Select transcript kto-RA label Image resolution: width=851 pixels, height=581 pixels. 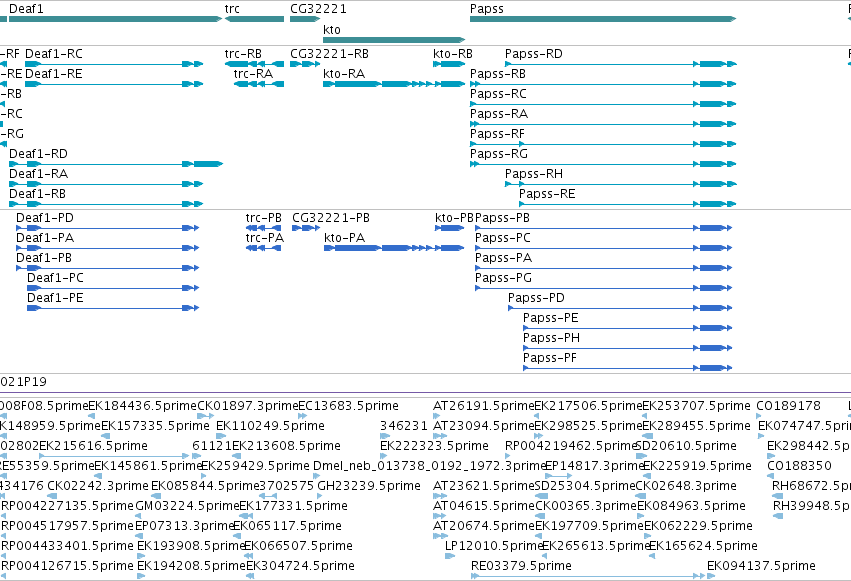coord(344,74)
